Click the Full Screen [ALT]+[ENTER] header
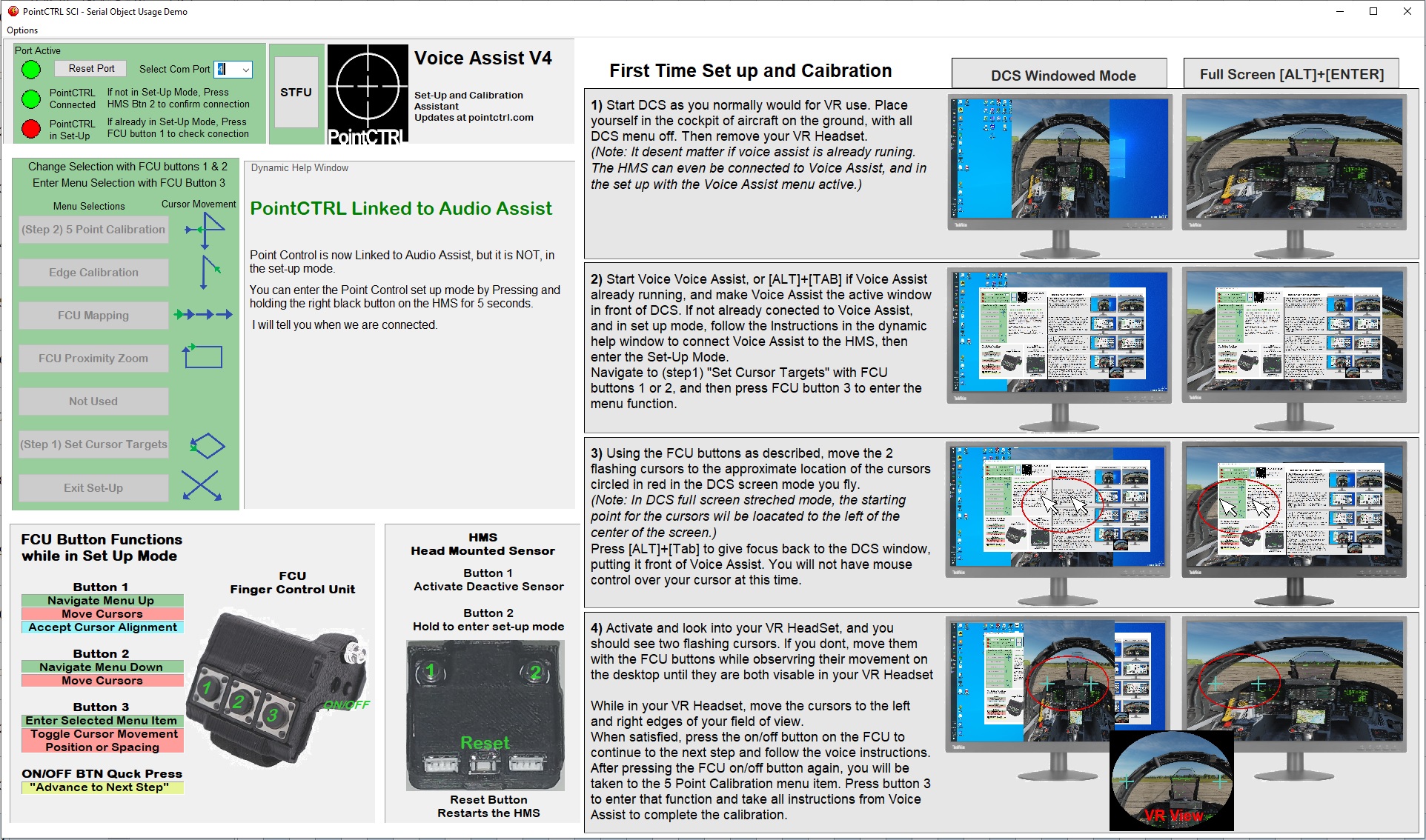Screen dimensions: 1426x840 tap(1291, 75)
